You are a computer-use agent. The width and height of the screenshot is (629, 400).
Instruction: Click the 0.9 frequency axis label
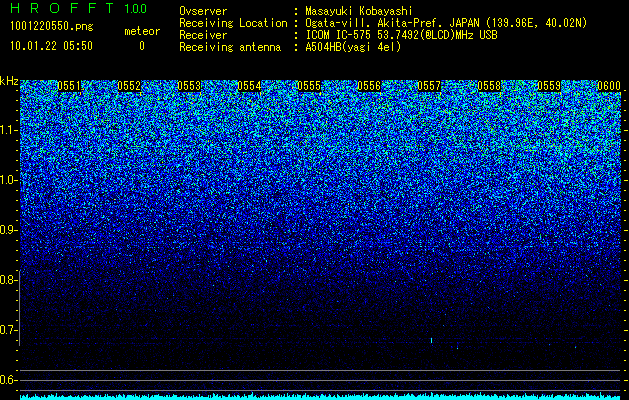8,230
